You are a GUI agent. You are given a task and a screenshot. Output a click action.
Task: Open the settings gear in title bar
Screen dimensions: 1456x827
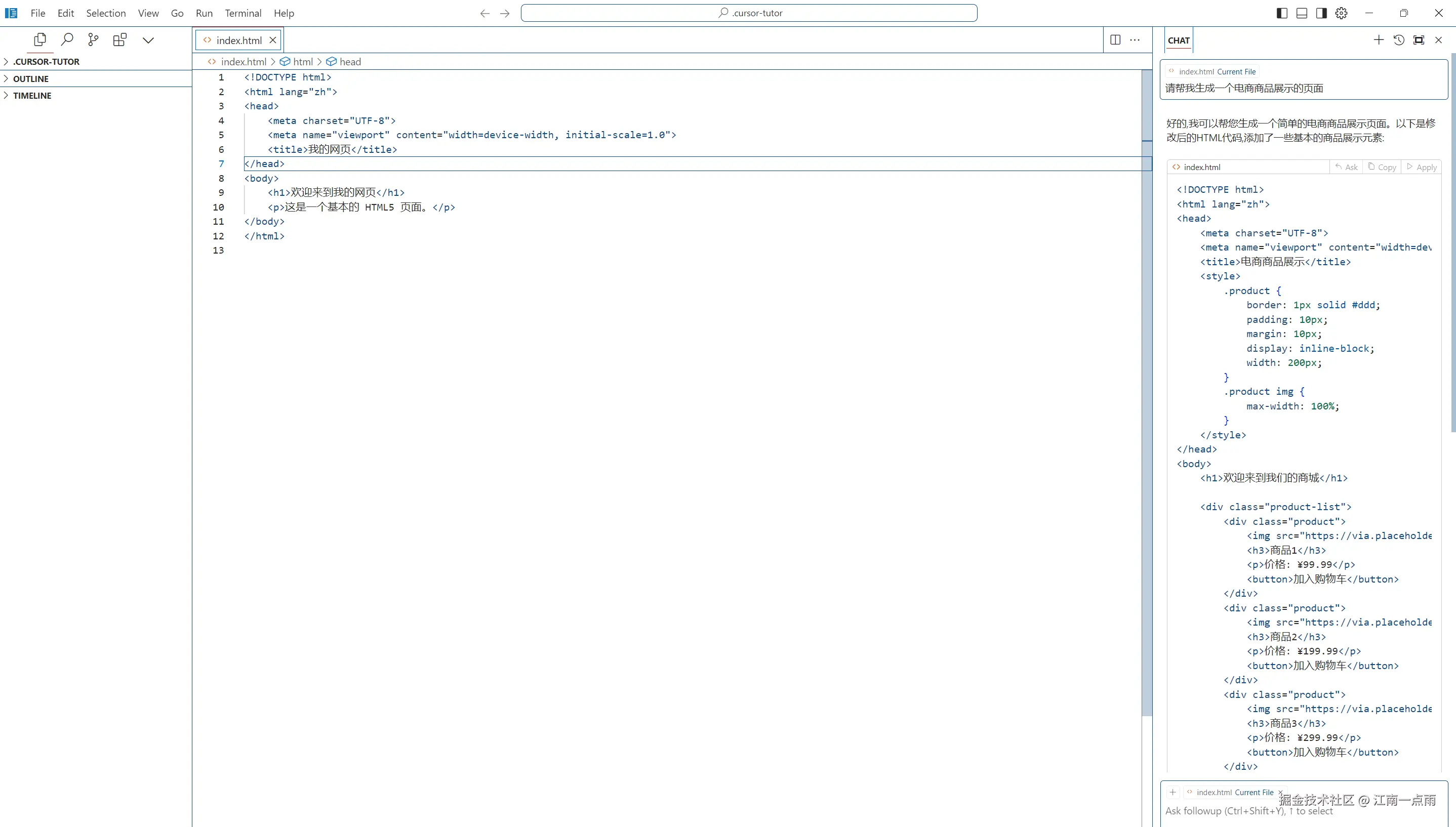(x=1341, y=13)
